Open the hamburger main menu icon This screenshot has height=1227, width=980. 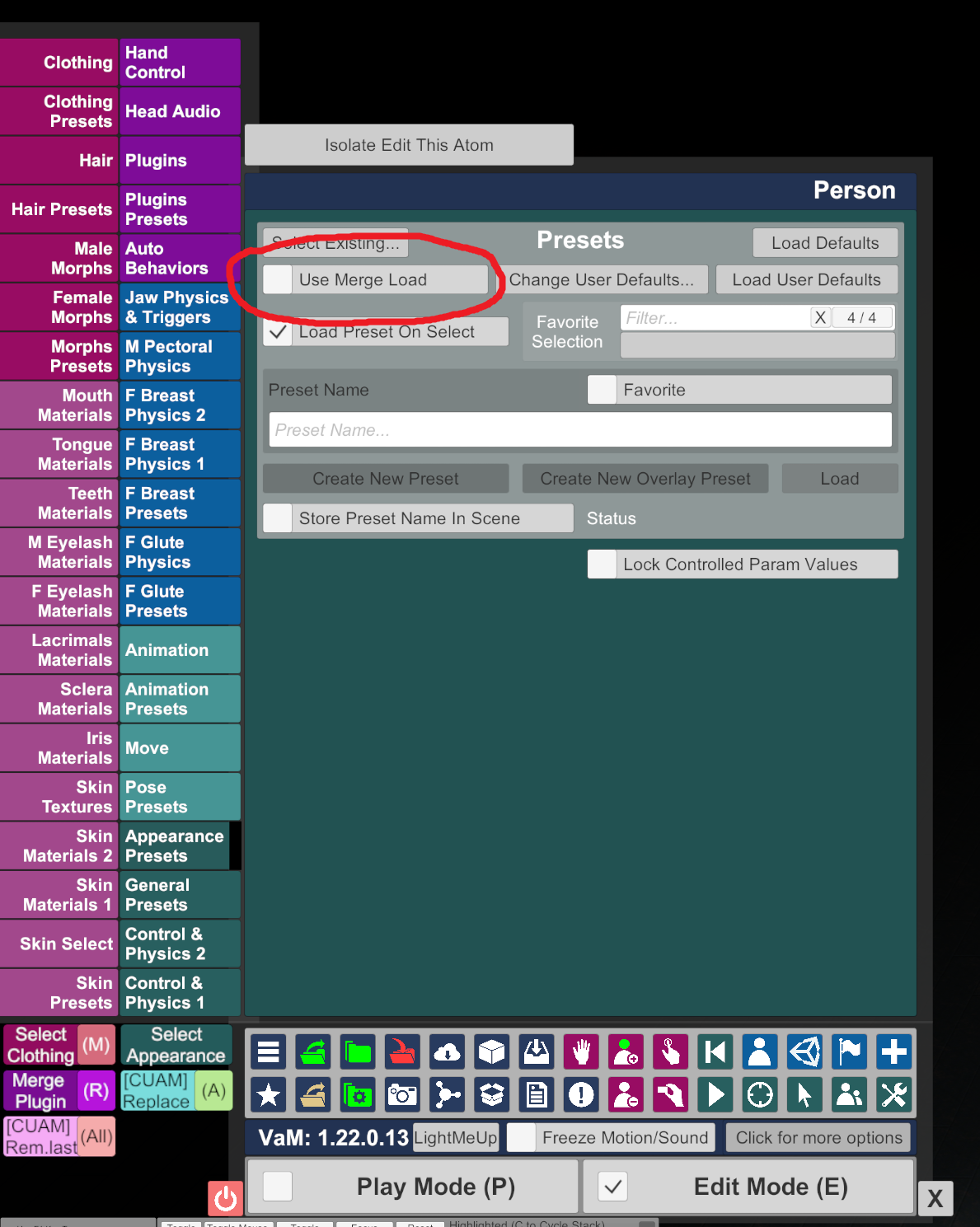click(268, 1052)
